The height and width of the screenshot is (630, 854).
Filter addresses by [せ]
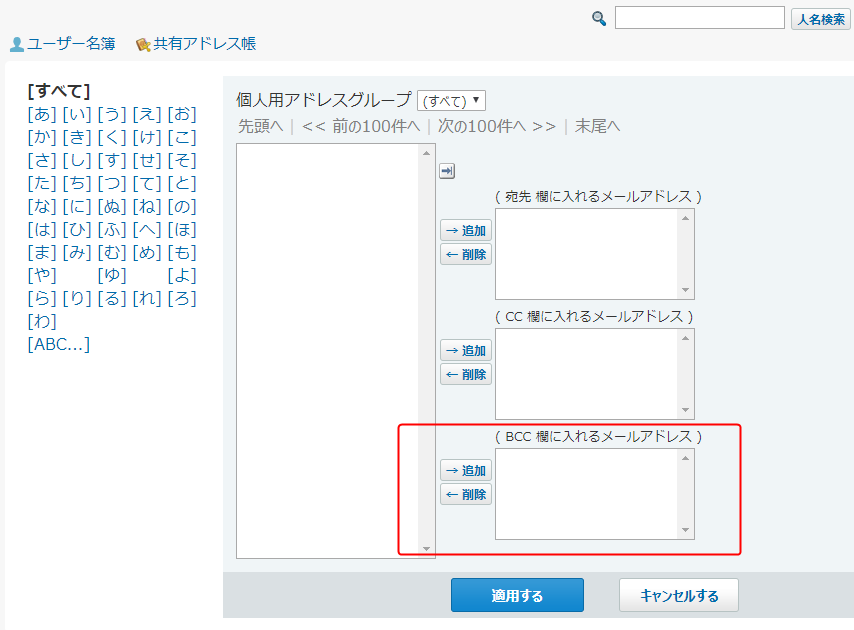coord(147,160)
